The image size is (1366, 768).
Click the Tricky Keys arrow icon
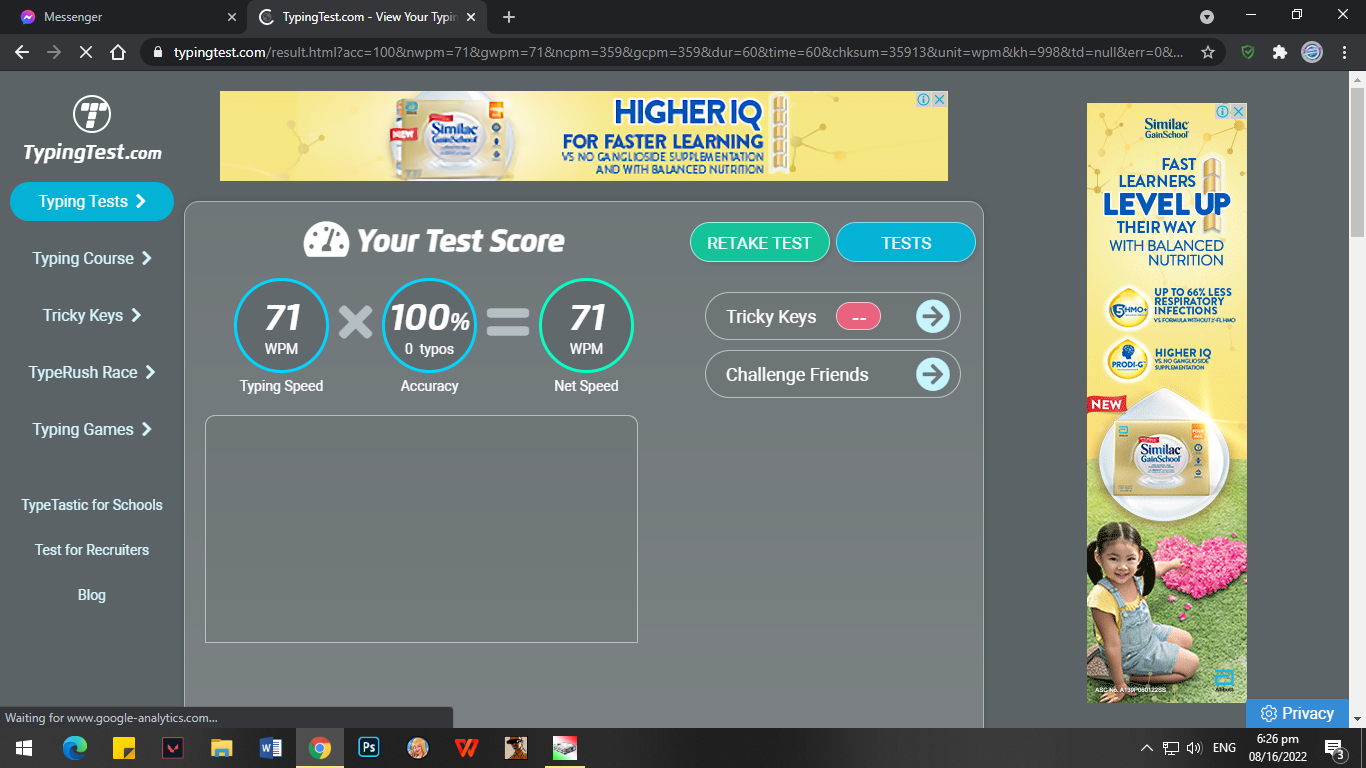[x=933, y=317]
